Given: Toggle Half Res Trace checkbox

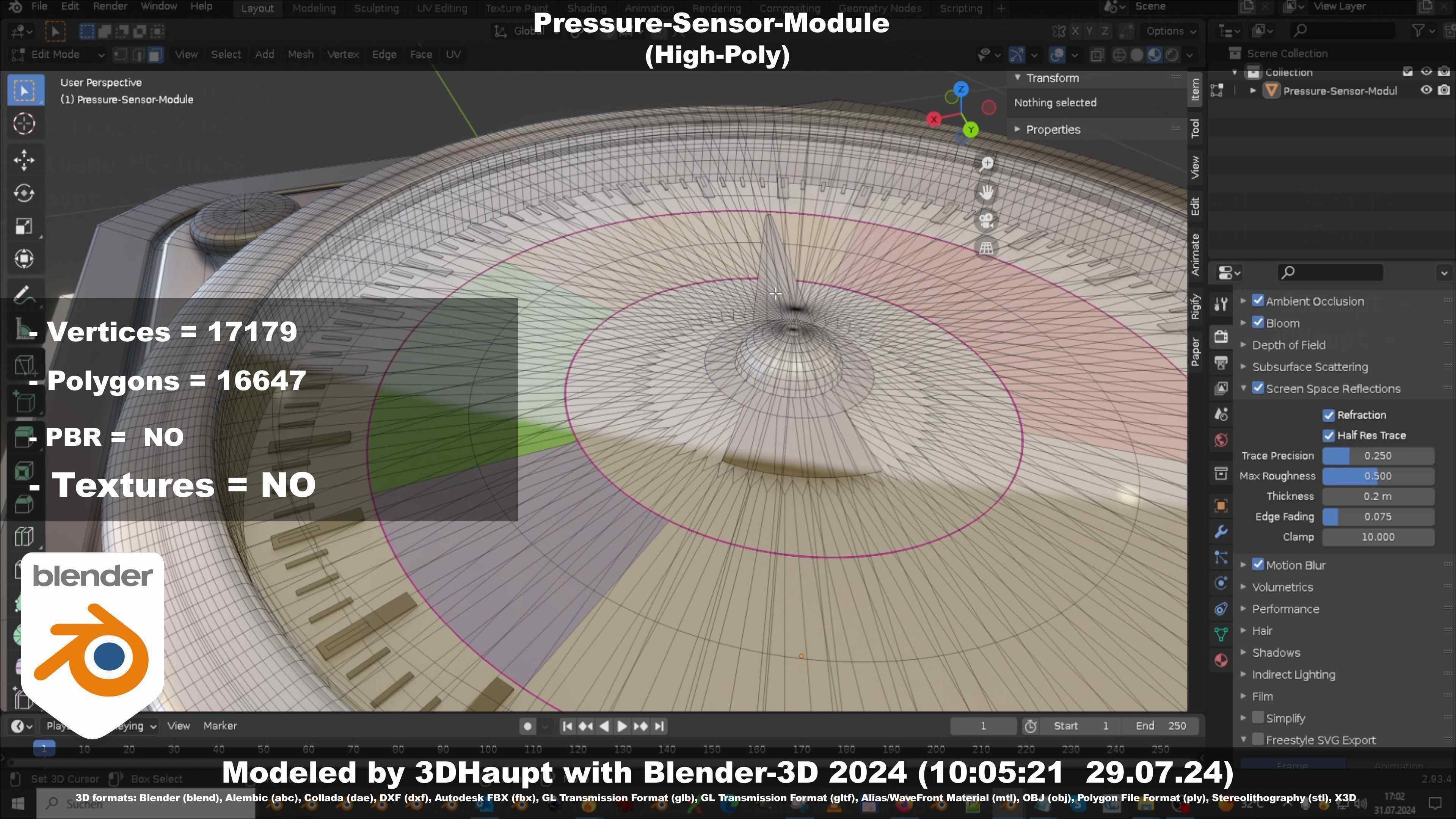Looking at the screenshot, I should click(x=1328, y=435).
